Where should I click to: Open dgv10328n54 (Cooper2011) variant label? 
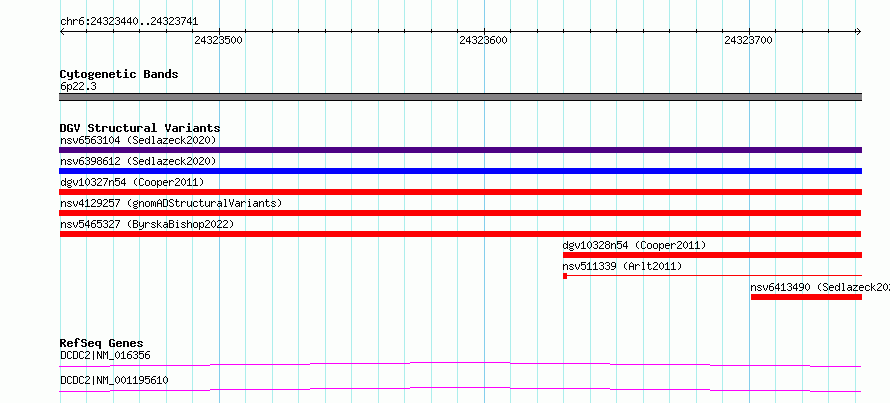click(634, 245)
